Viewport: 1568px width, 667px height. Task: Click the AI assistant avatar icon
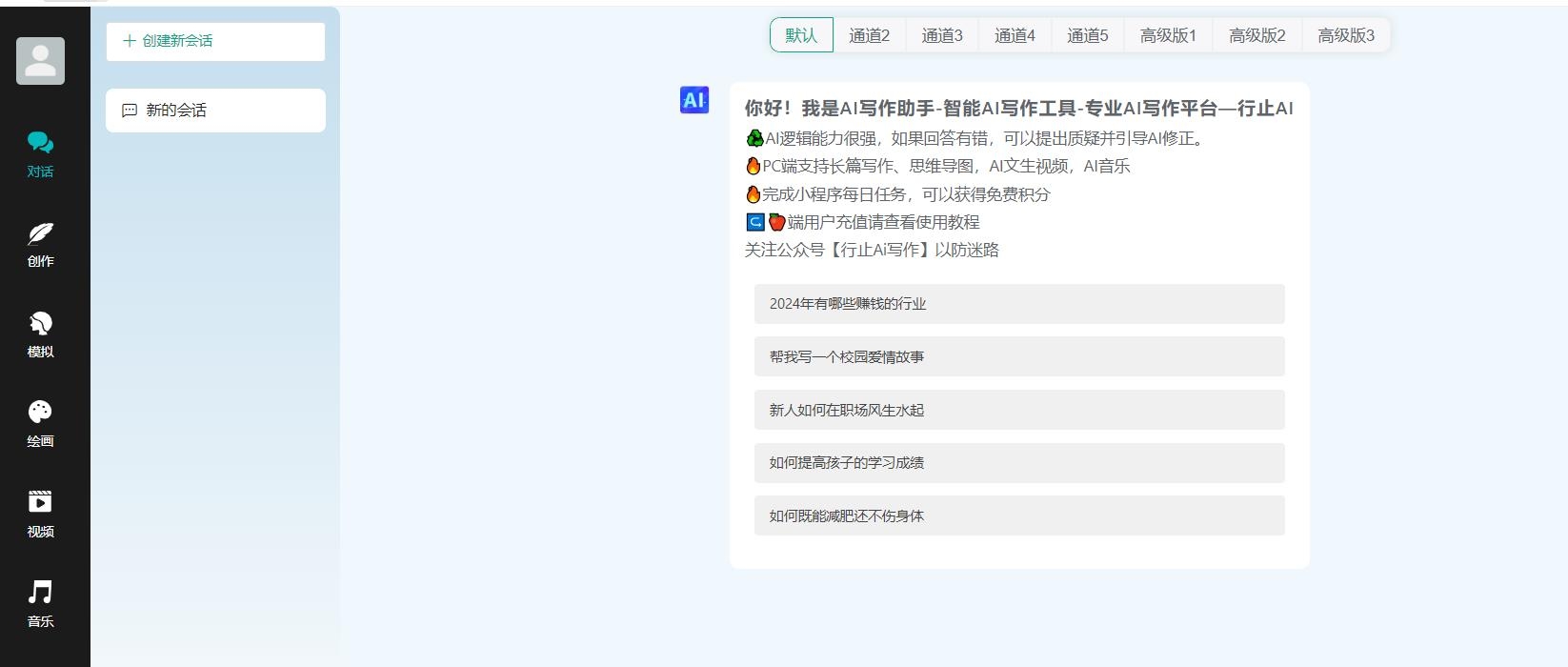[x=694, y=99]
